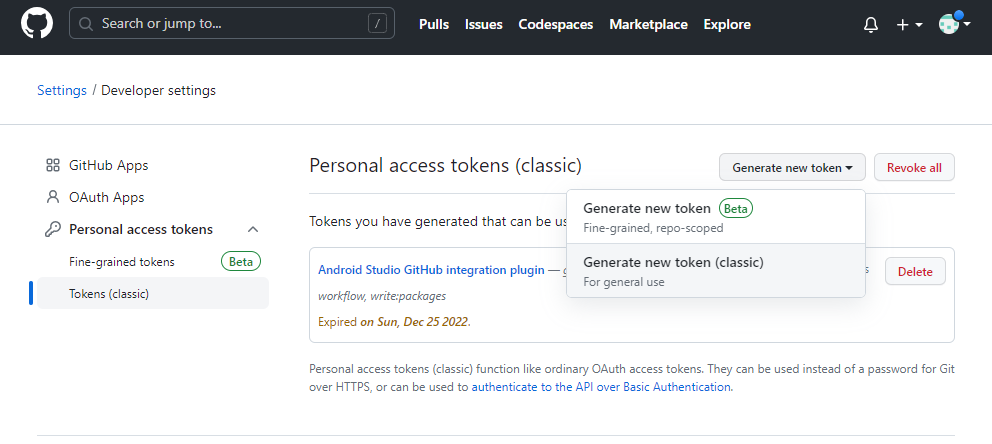Click the GitHub Apps grid icon
This screenshot has width=992, height=444.
[x=53, y=166]
